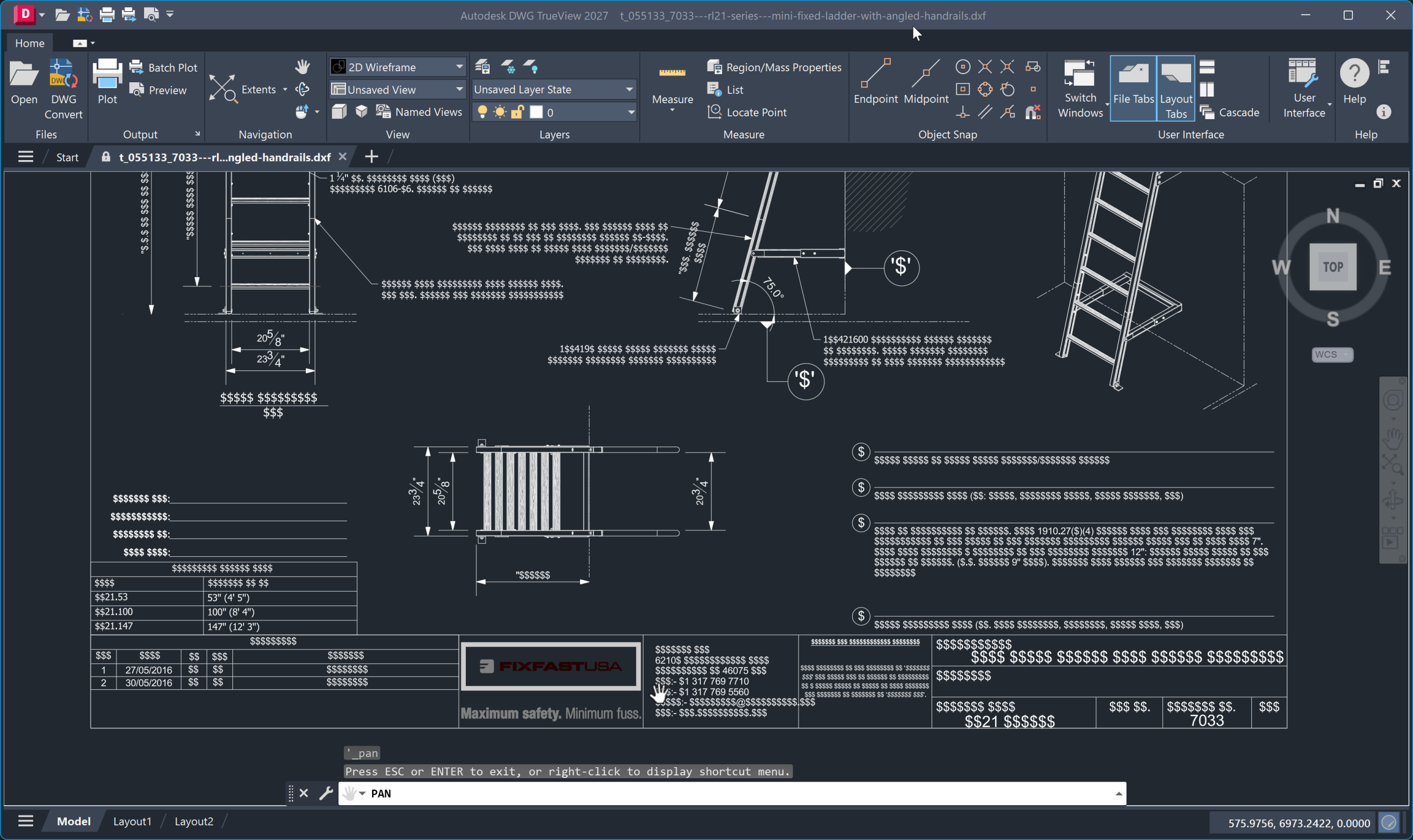Open the DWG Convert tool
This screenshot has width=1413, height=840.
tap(63, 89)
